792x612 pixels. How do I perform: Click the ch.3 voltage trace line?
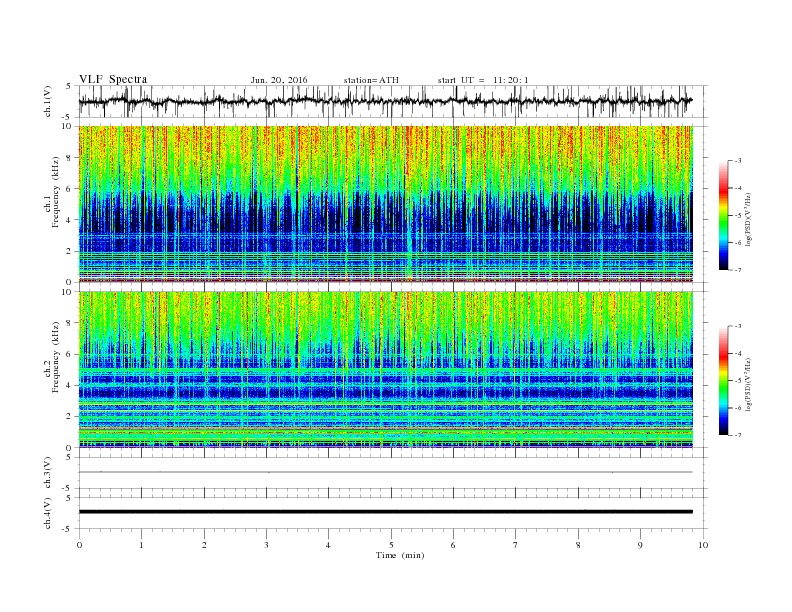click(386, 472)
